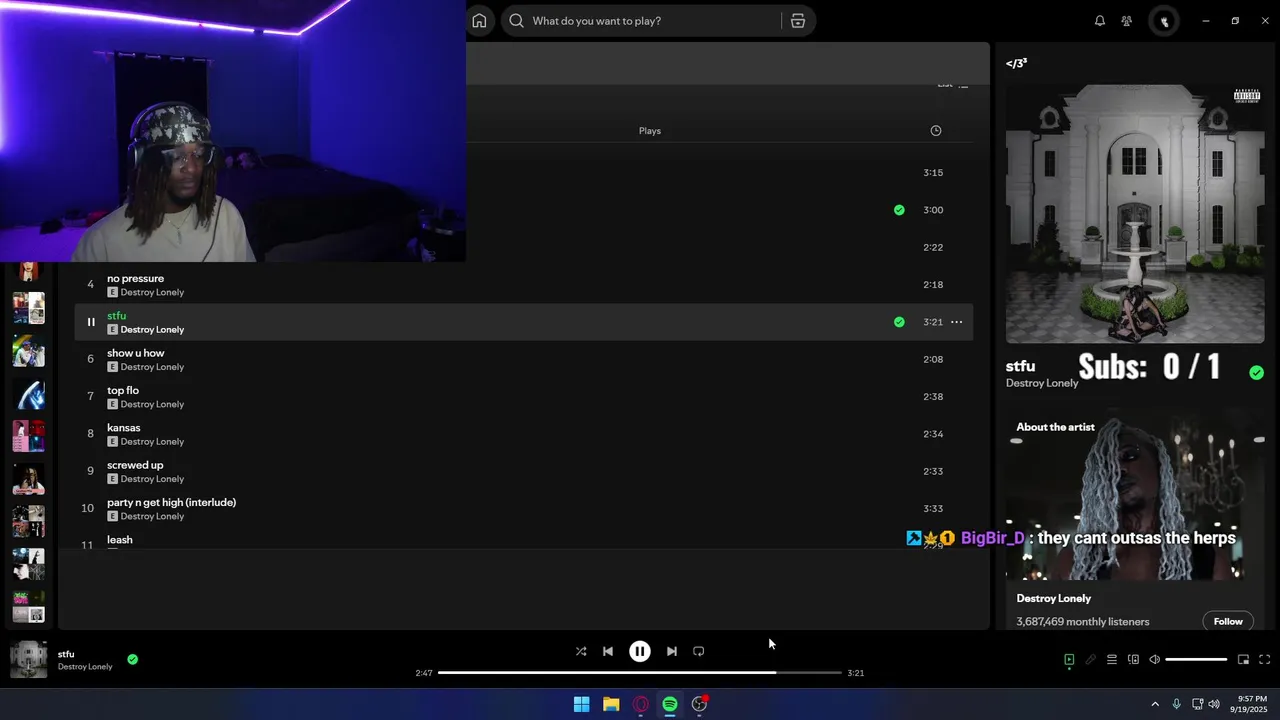Open the playback queue
This screenshot has height=720, width=1280.
(1112, 660)
